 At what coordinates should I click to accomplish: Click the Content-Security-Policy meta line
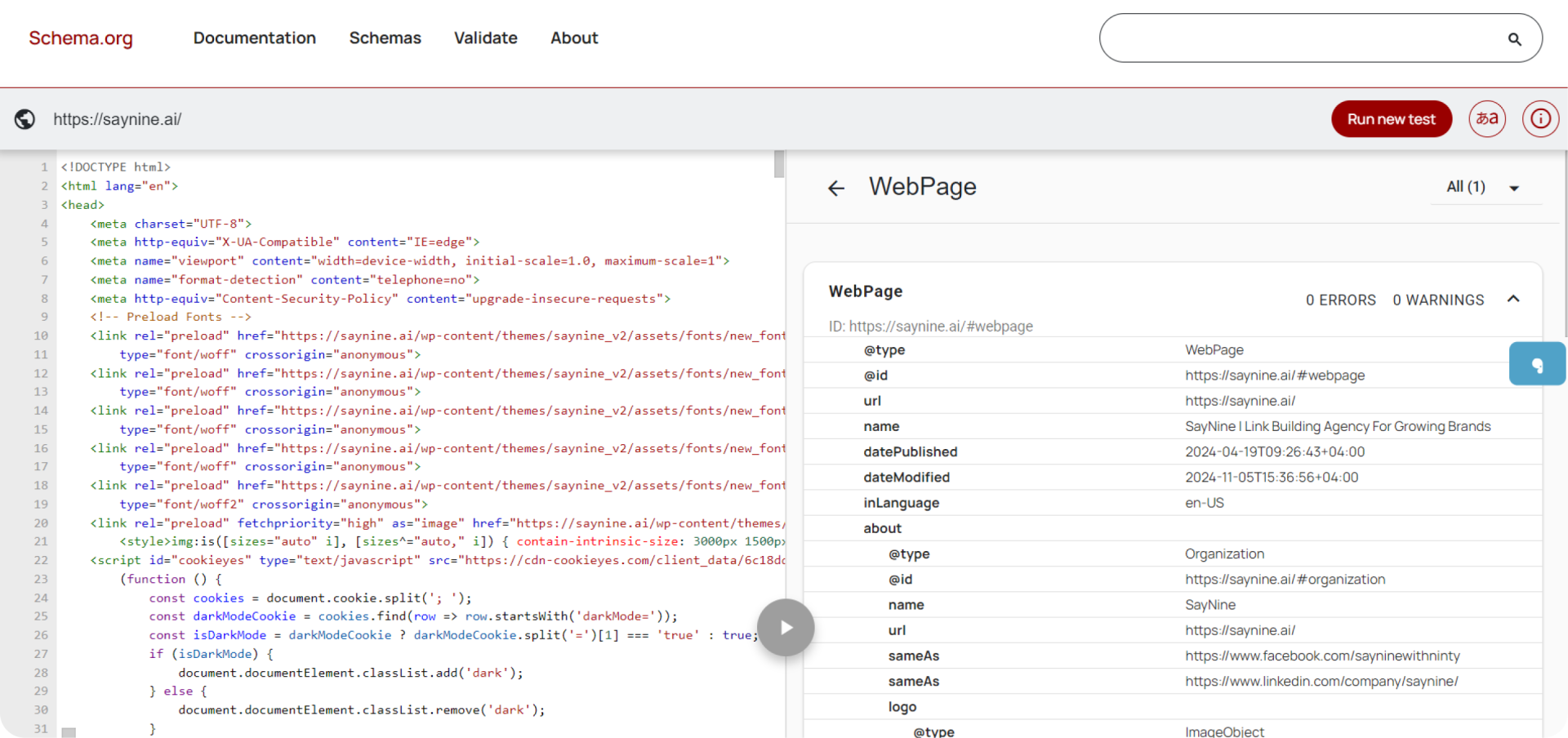[x=380, y=299]
